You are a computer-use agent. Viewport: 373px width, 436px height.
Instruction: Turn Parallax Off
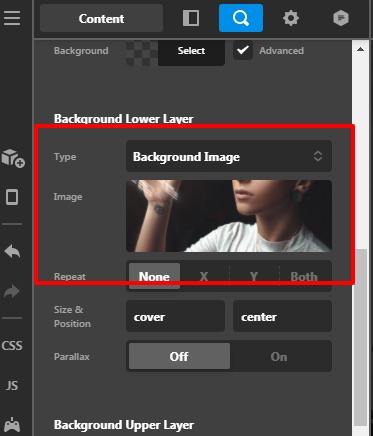point(179,356)
